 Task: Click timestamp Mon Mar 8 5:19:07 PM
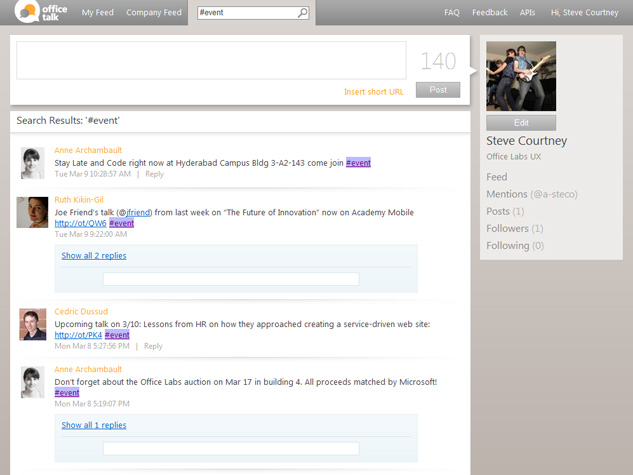coord(92,404)
